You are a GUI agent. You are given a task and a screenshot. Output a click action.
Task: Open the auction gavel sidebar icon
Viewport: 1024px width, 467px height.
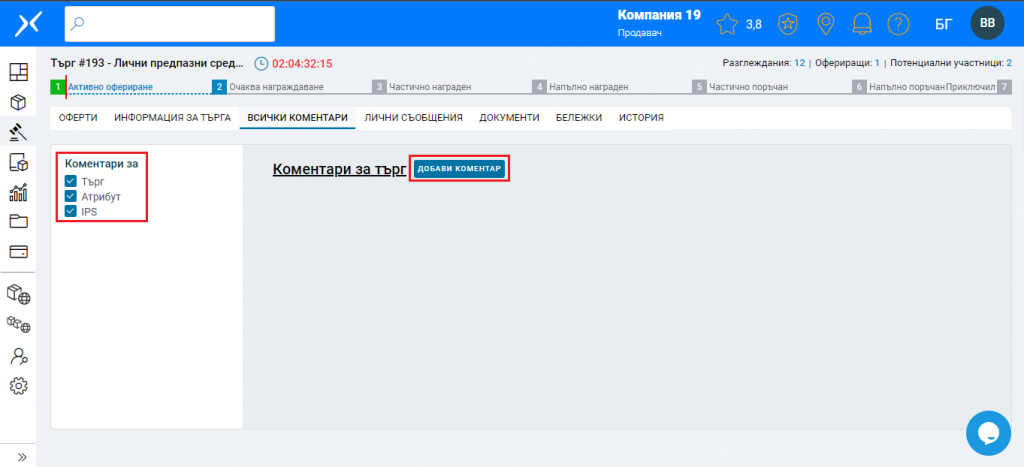click(18, 131)
